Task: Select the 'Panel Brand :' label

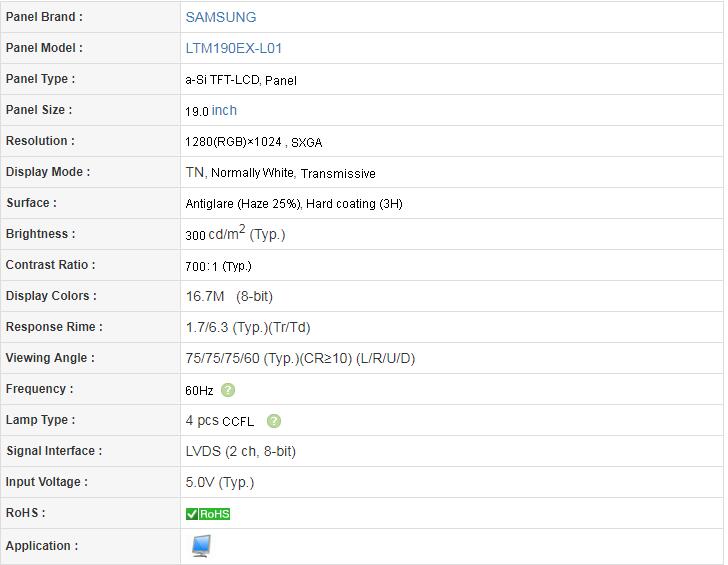Action: 44,17
